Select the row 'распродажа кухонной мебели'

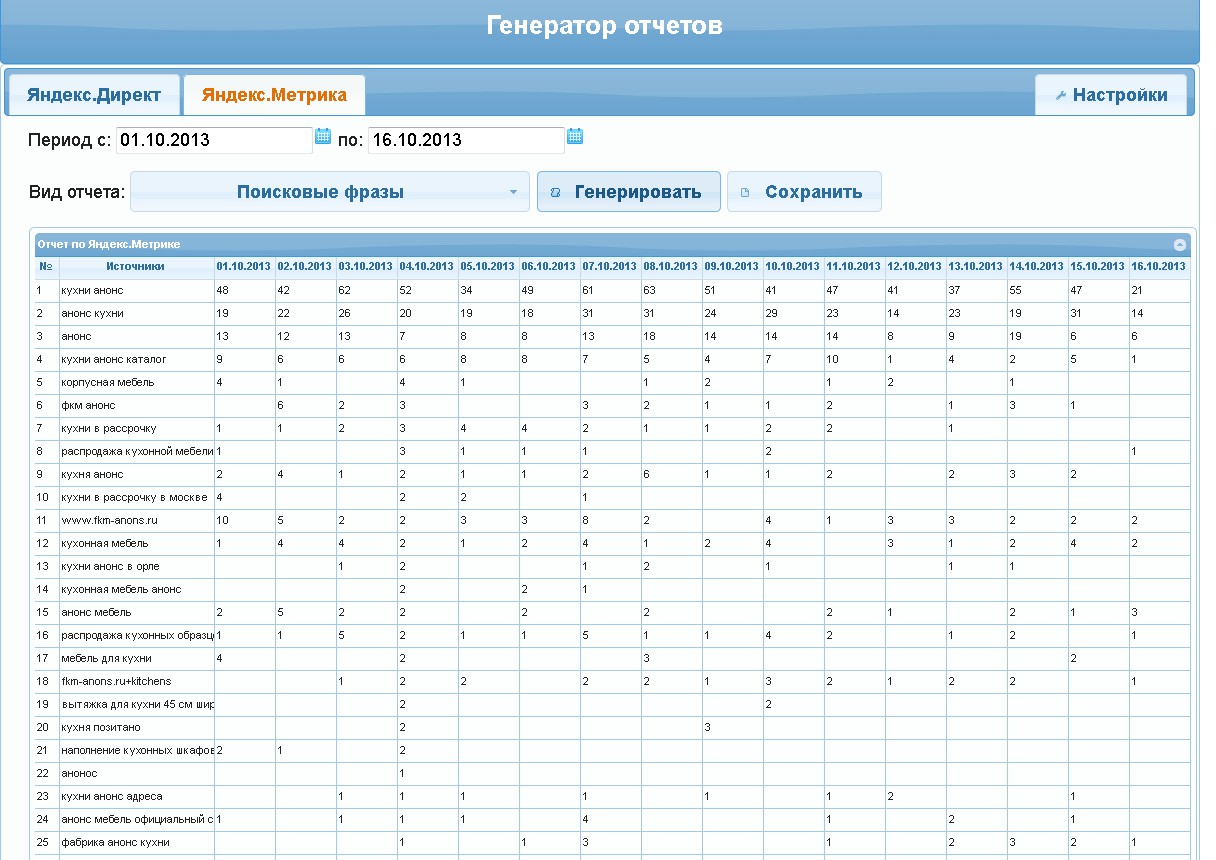click(611, 452)
